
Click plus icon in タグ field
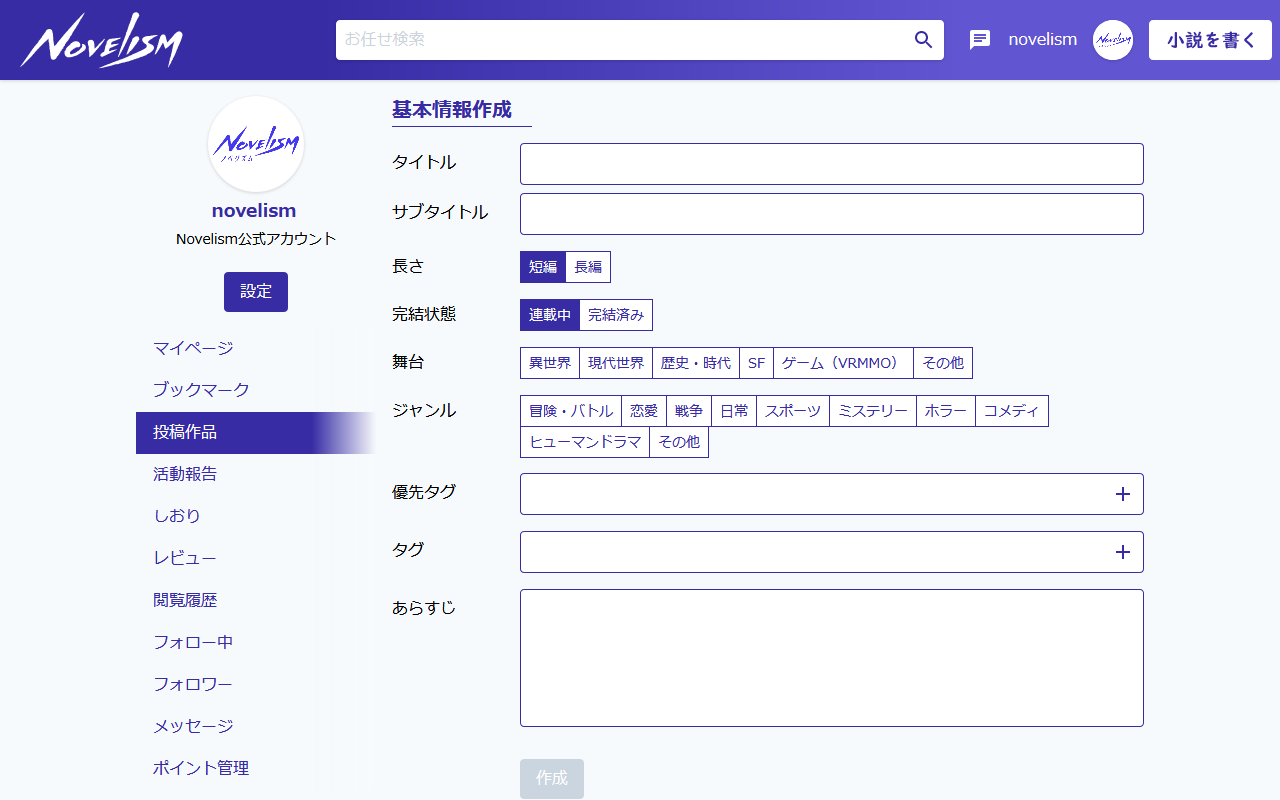pos(1122,552)
